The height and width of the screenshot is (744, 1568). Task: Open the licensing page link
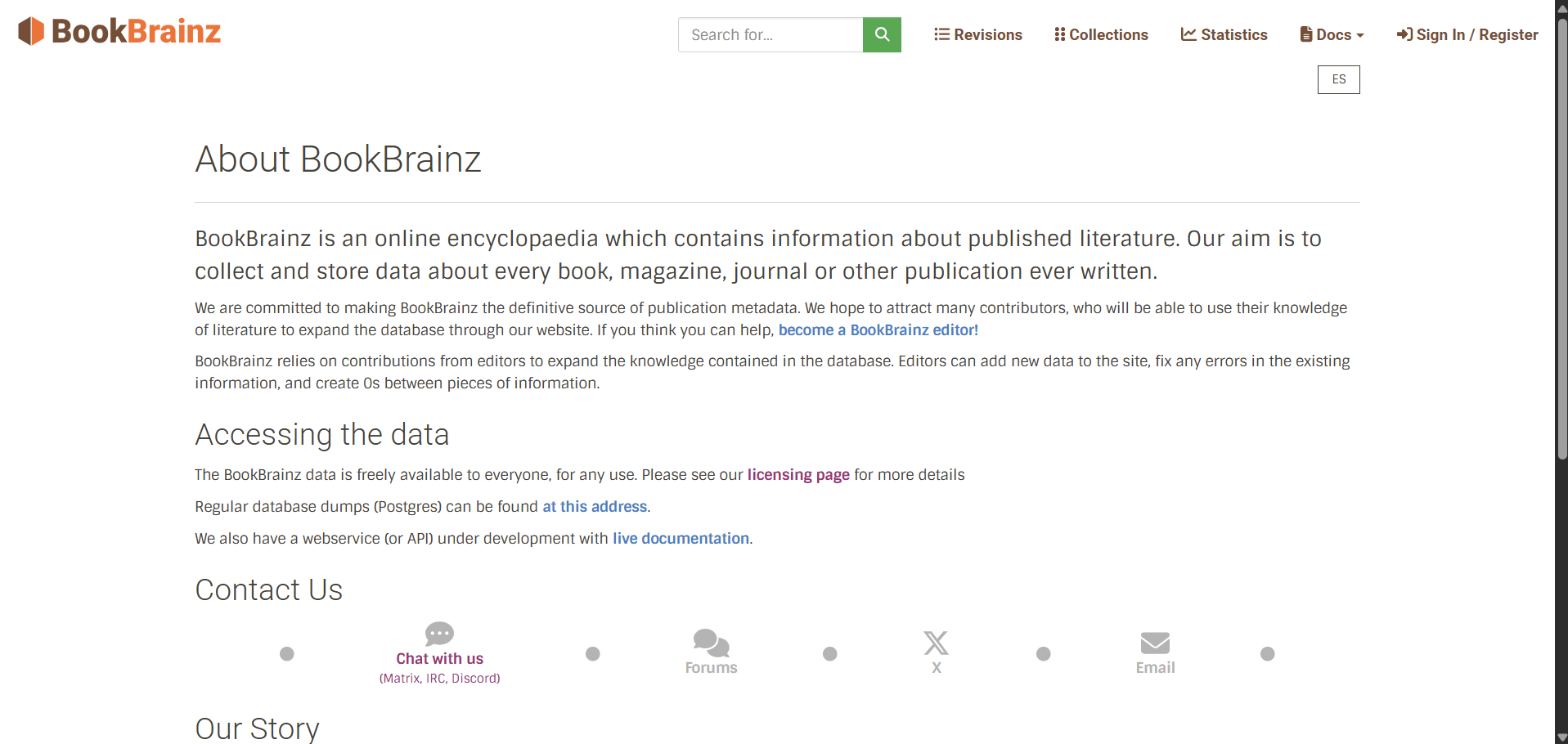(797, 475)
